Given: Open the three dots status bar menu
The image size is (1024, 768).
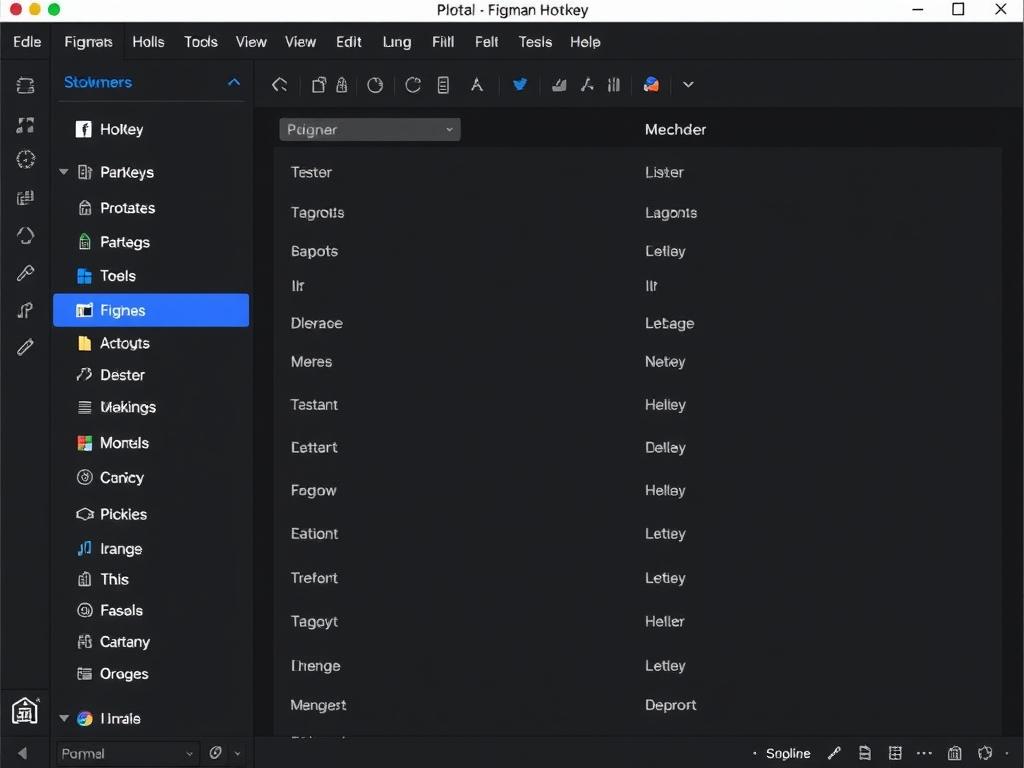Looking at the screenshot, I should point(924,753).
